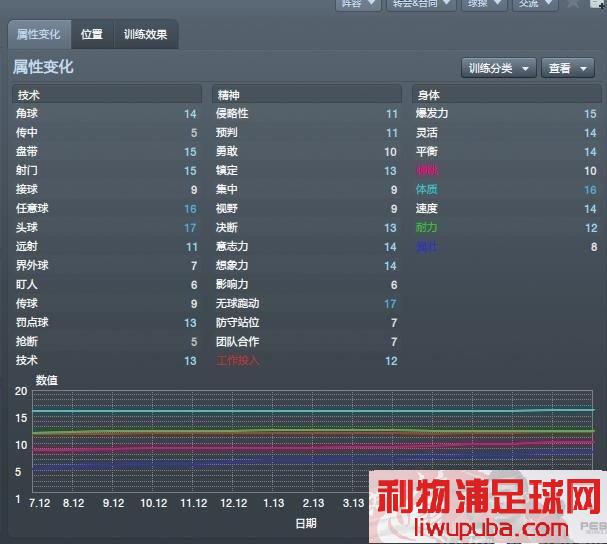
Task: Select the 镇定 attribute row
Action: tap(307, 170)
